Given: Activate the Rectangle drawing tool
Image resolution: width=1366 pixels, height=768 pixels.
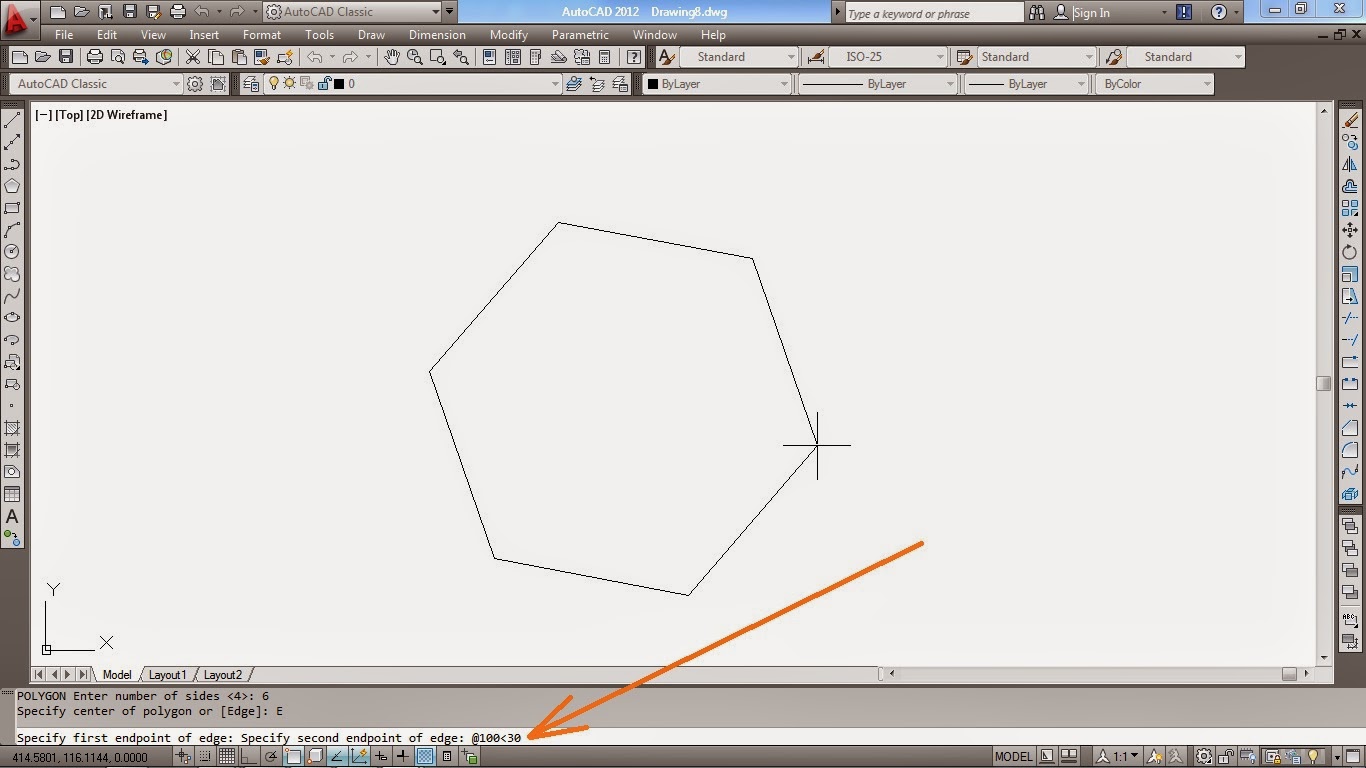Looking at the screenshot, I should pyautogui.click(x=12, y=207).
